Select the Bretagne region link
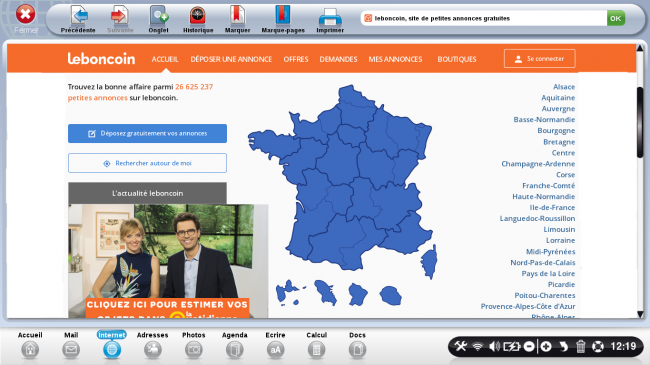Image resolution: width=650 pixels, height=365 pixels. [559, 142]
